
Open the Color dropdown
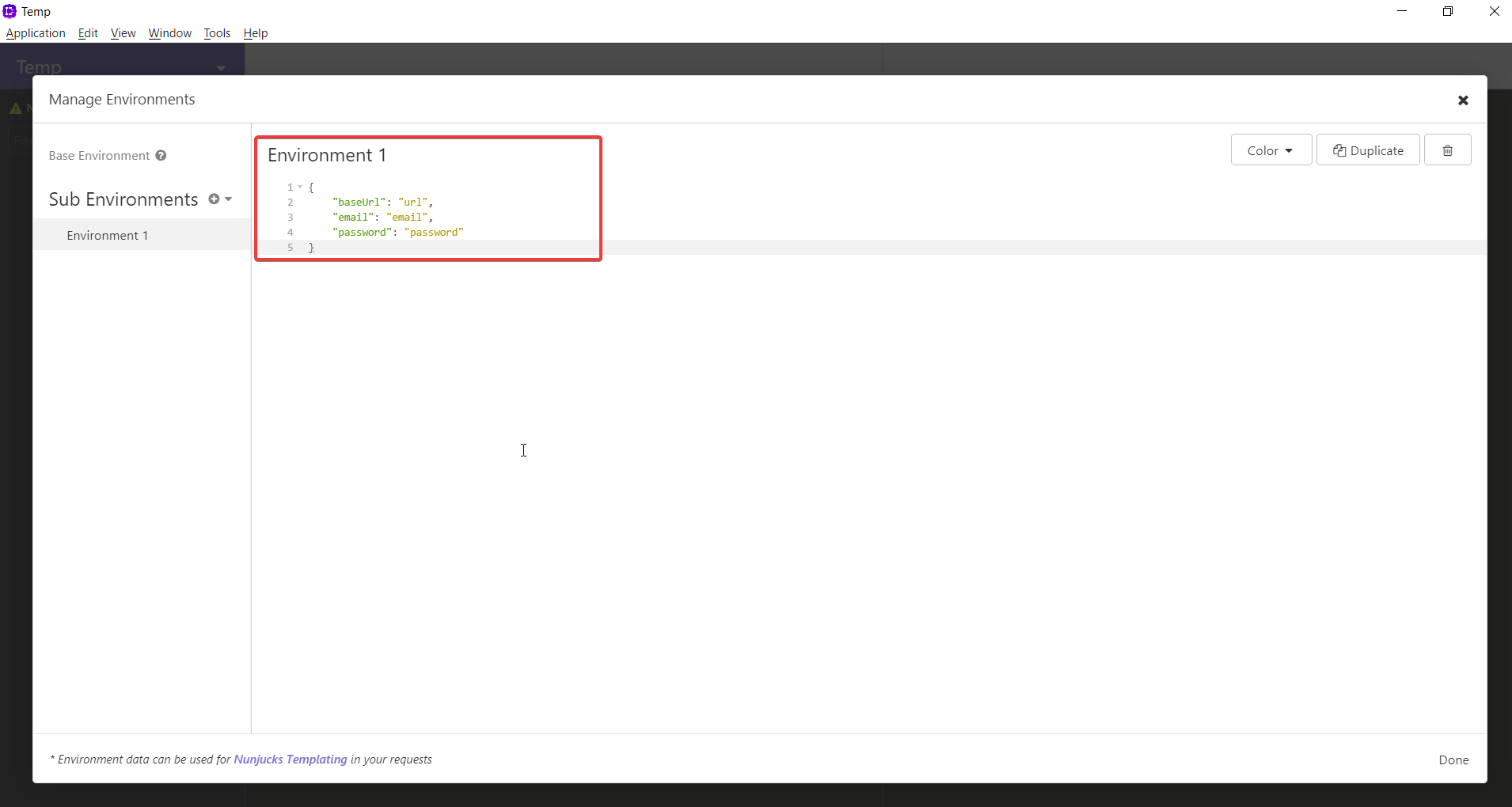pos(1271,150)
